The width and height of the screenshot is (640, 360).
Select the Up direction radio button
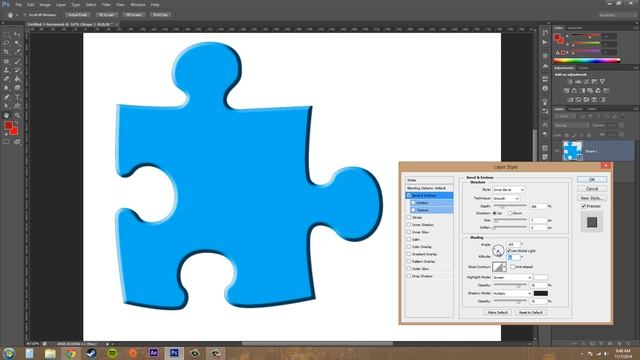(x=495, y=213)
